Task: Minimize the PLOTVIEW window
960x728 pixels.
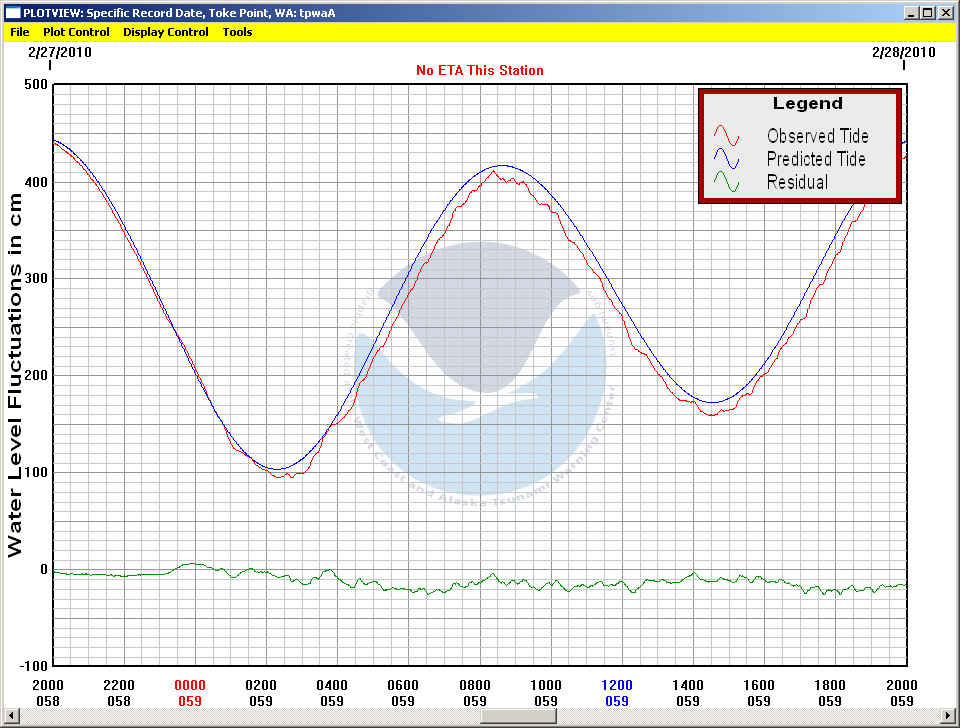Action: (911, 12)
